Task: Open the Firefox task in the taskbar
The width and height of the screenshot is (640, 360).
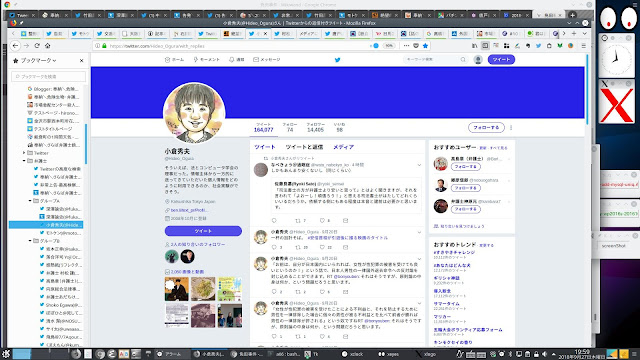Action: coord(209,354)
